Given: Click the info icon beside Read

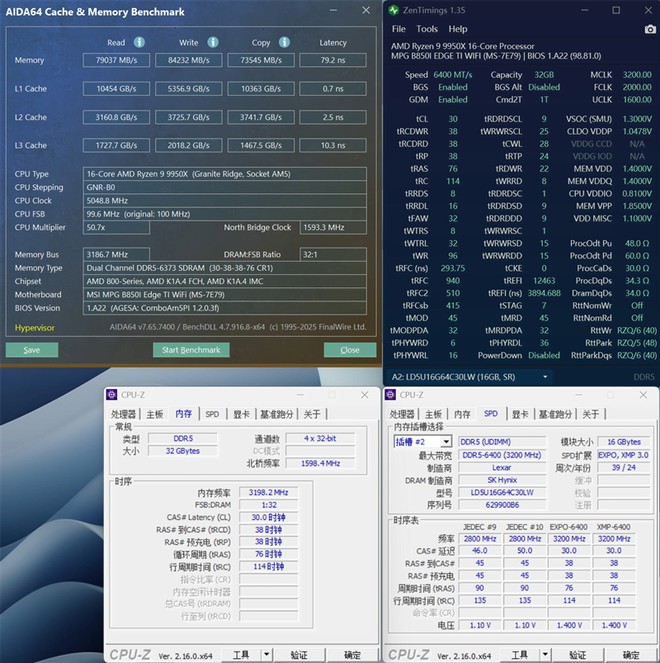Looking at the screenshot, I should coord(139,43).
